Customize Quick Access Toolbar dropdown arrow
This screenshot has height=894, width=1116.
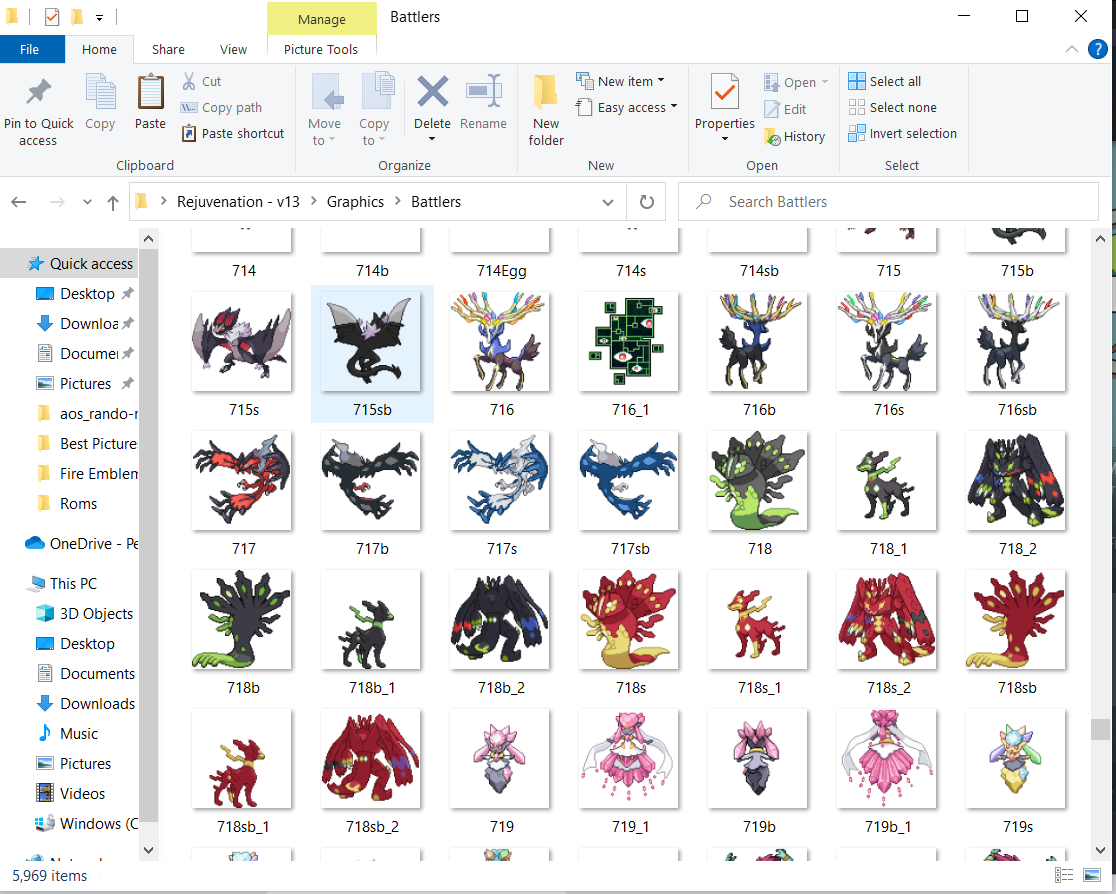click(x=100, y=17)
